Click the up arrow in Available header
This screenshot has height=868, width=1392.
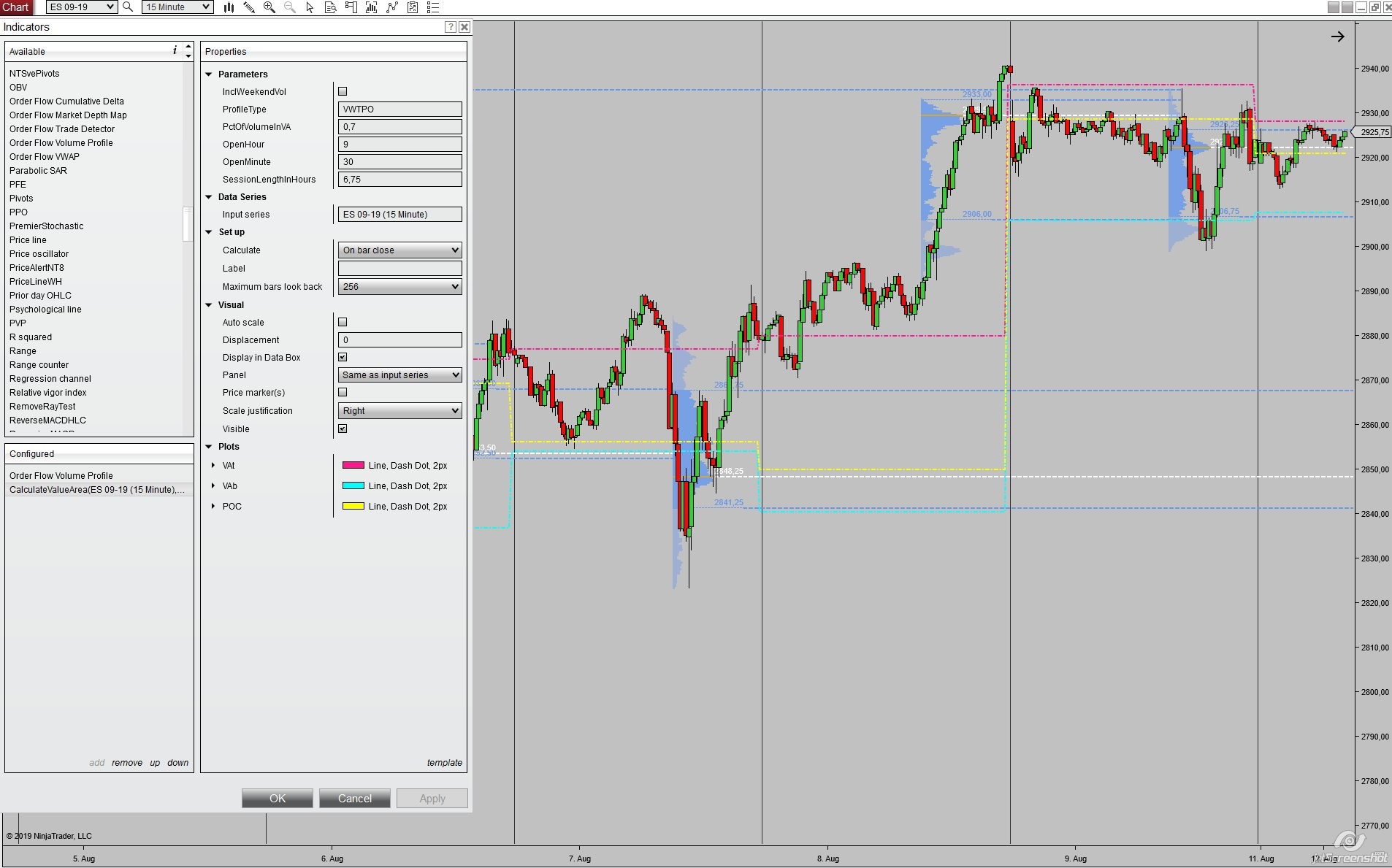tap(188, 47)
